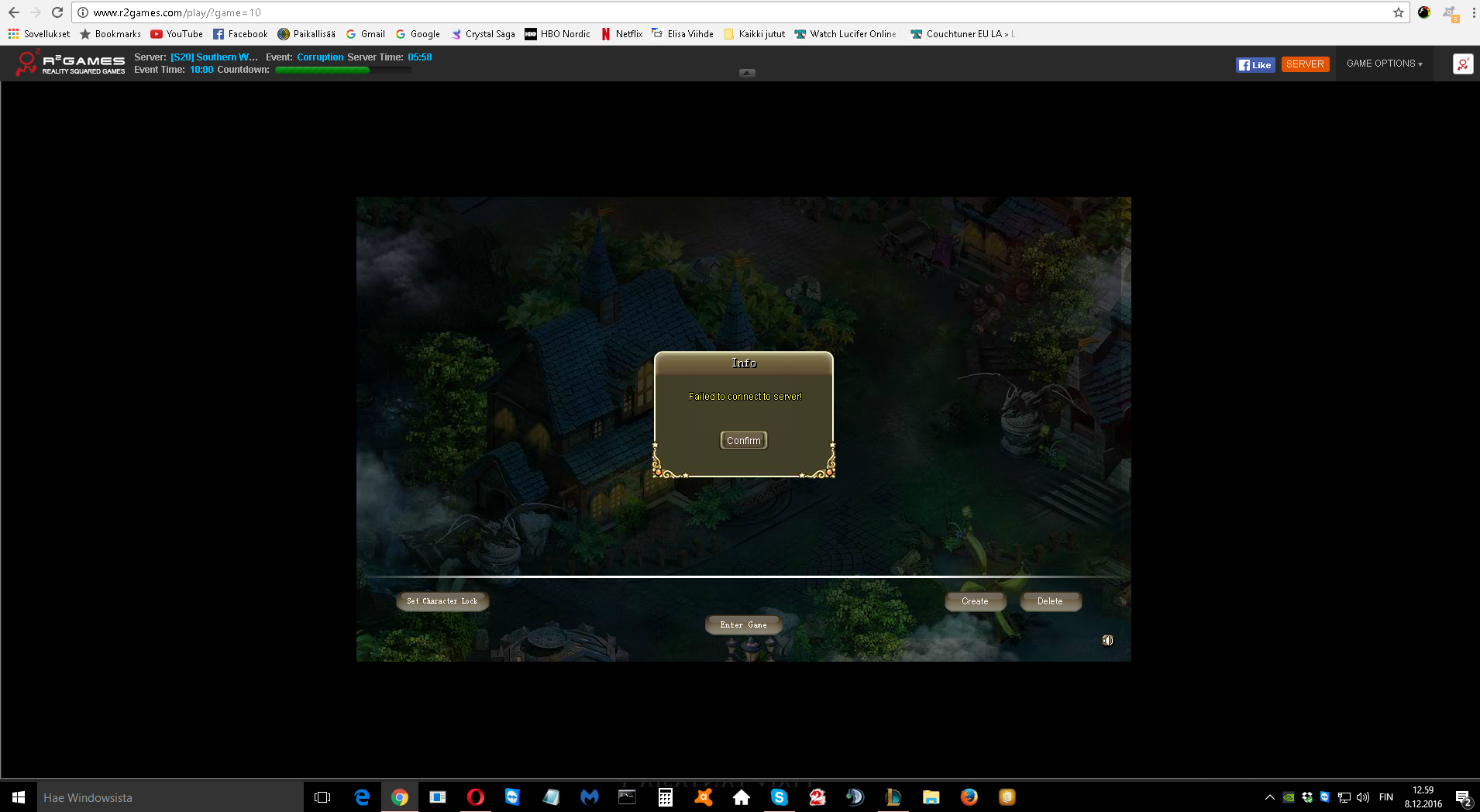Expand the GAME OPTIONS dropdown
The width and height of the screenshot is (1480, 812).
click(x=1384, y=64)
